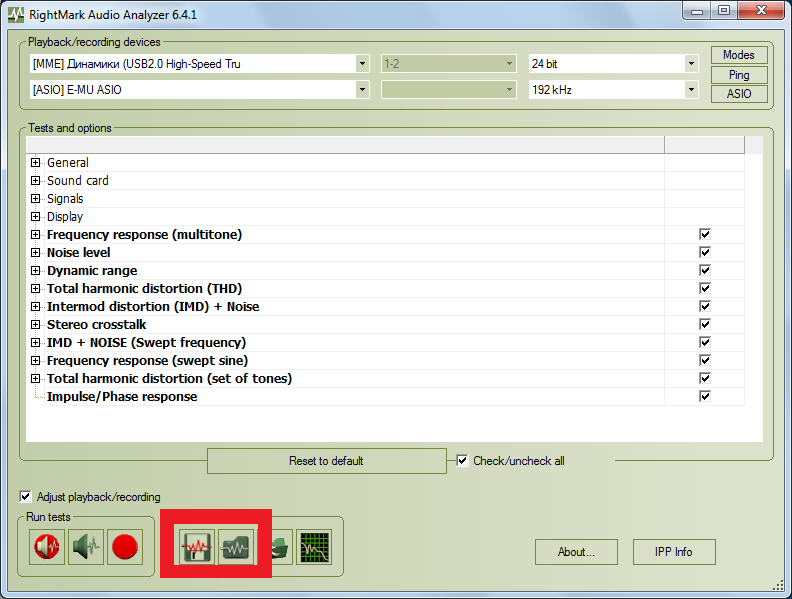Select the Dynamic range row label

pos(92,271)
